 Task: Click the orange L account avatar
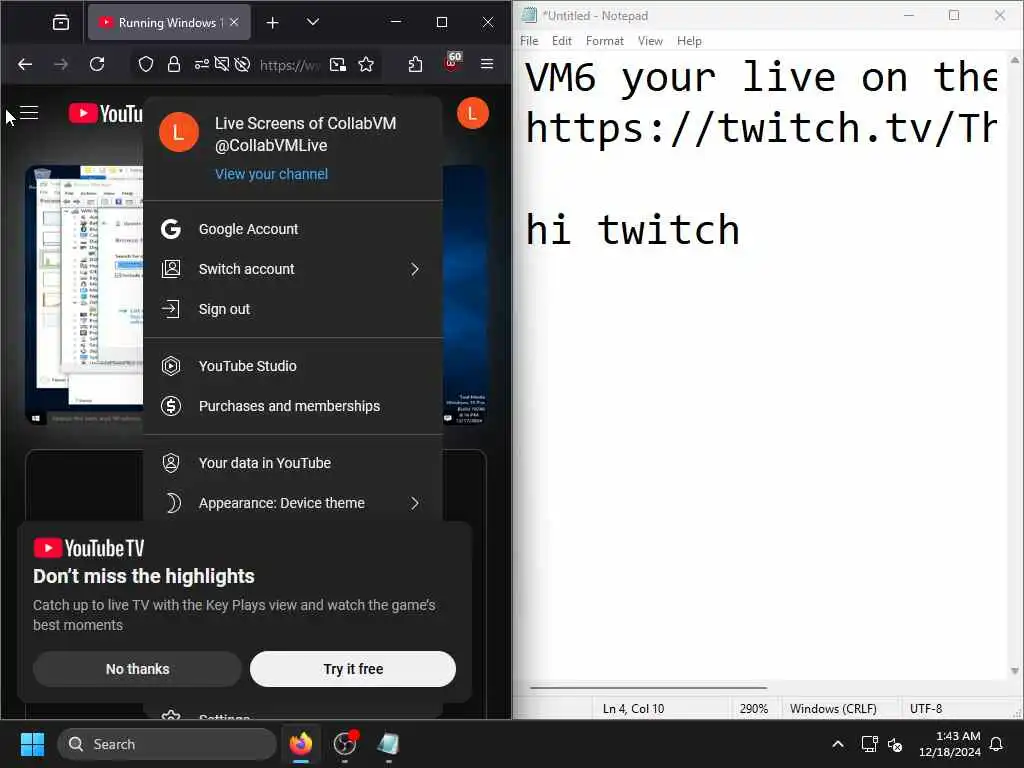click(x=473, y=114)
